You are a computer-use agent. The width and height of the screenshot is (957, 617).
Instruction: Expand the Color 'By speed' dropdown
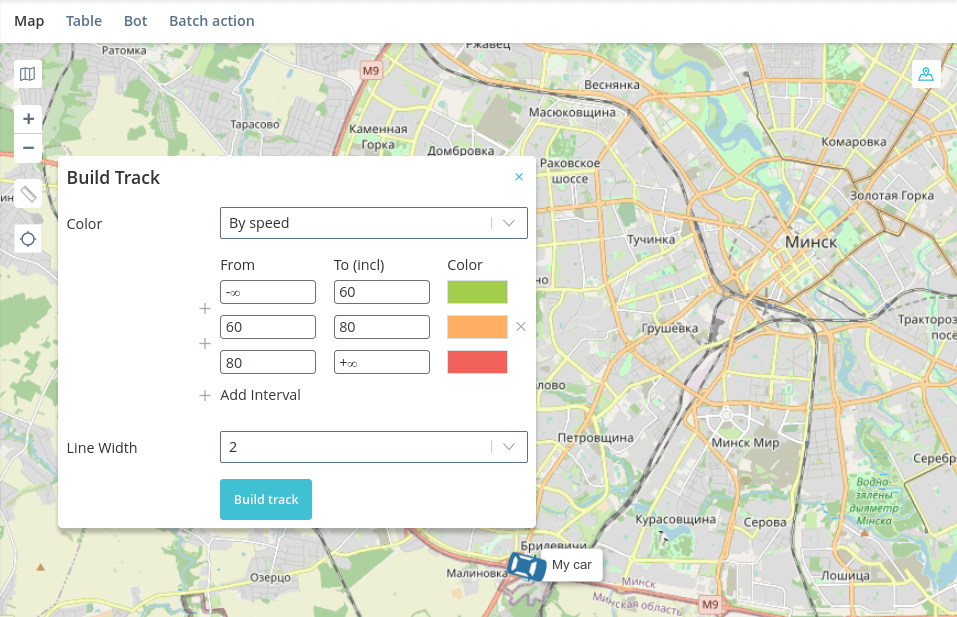[374, 223]
